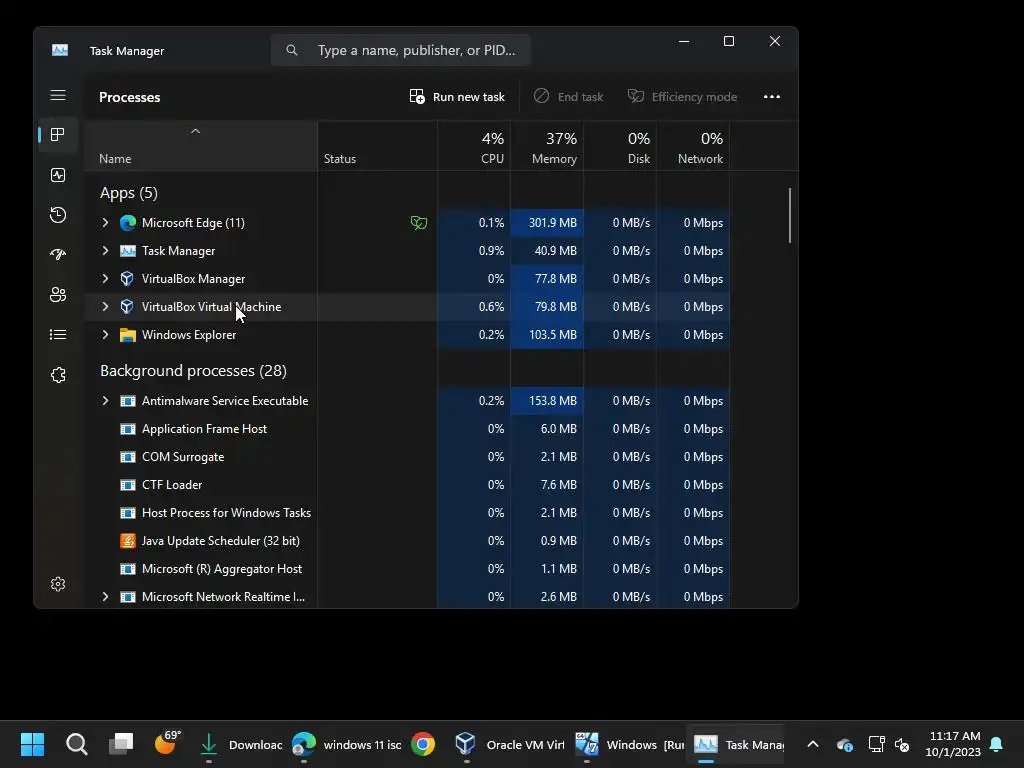Expand the Task Manager process row
Screen dimensions: 1024x768
click(x=105, y=251)
